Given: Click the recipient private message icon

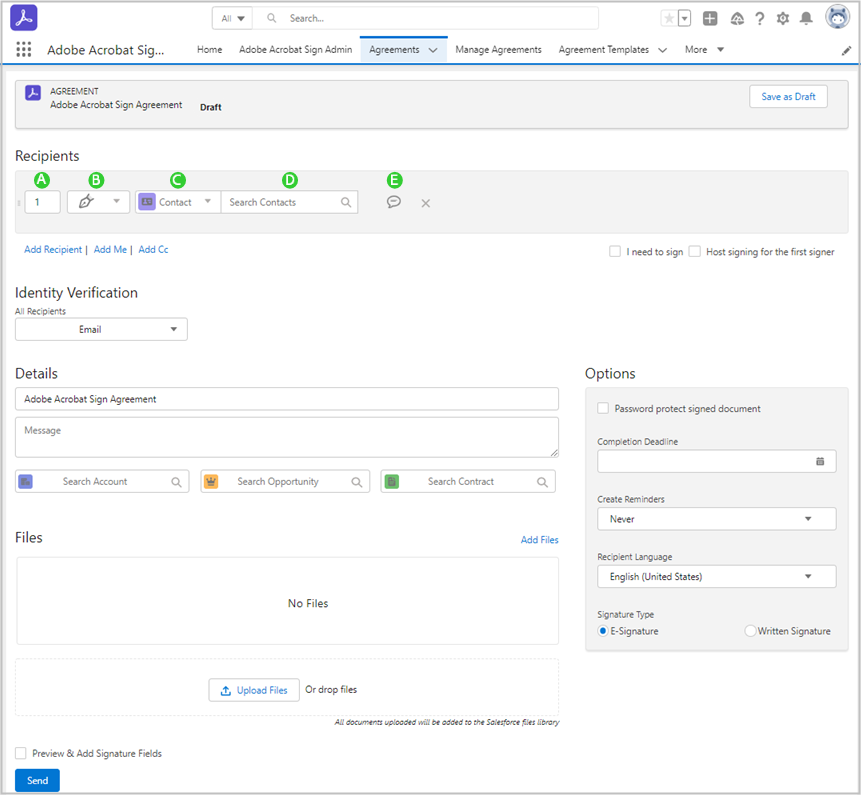Looking at the screenshot, I should tap(394, 202).
